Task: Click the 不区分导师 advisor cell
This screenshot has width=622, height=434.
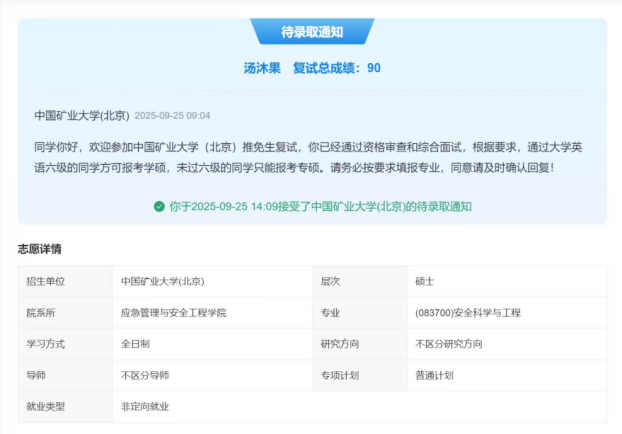Action: pos(145,375)
